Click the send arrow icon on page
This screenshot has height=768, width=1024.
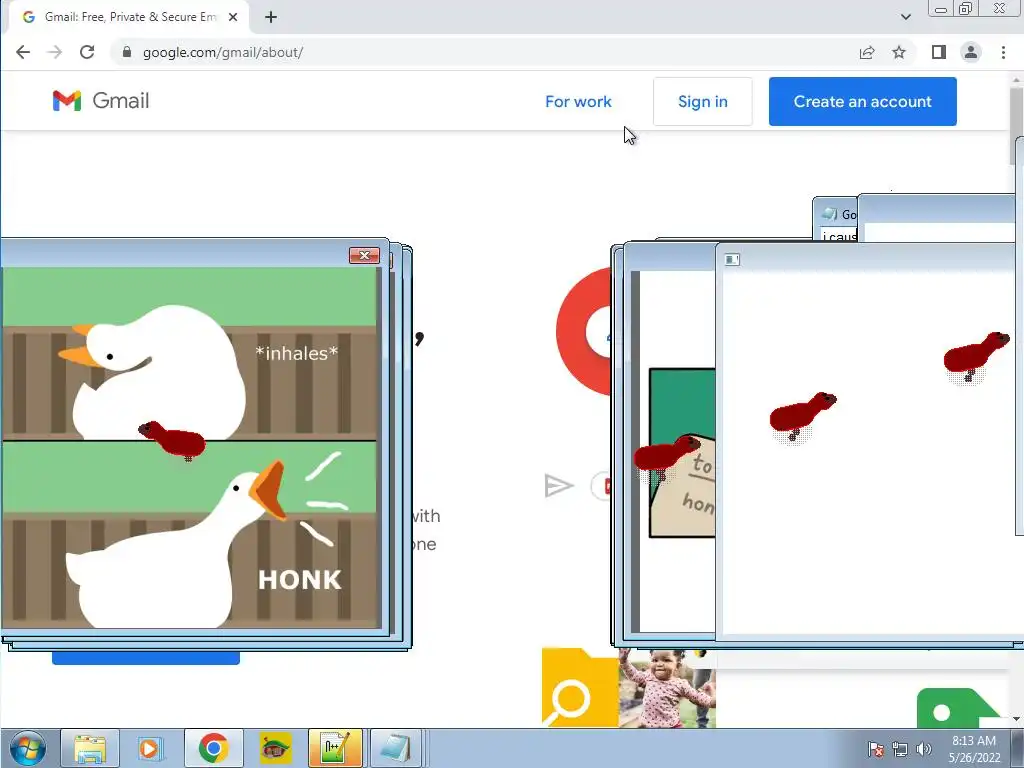(x=558, y=486)
